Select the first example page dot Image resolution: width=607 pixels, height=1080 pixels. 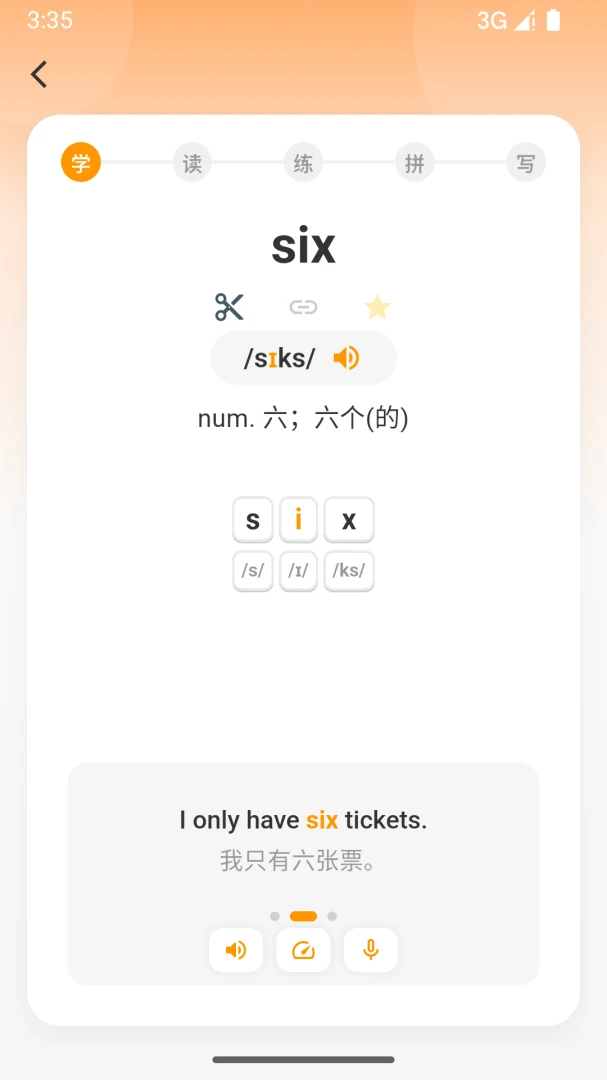[275, 916]
